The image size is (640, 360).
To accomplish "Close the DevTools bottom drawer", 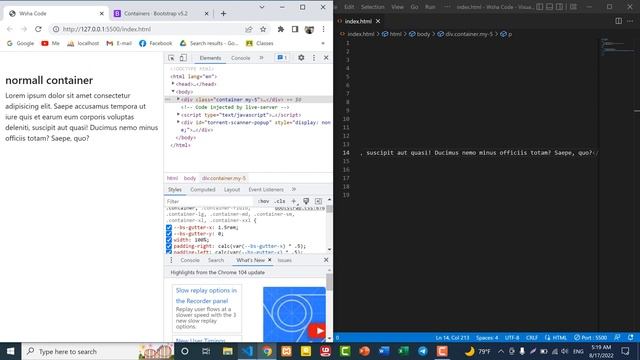I will pyautogui.click(x=326, y=260).
